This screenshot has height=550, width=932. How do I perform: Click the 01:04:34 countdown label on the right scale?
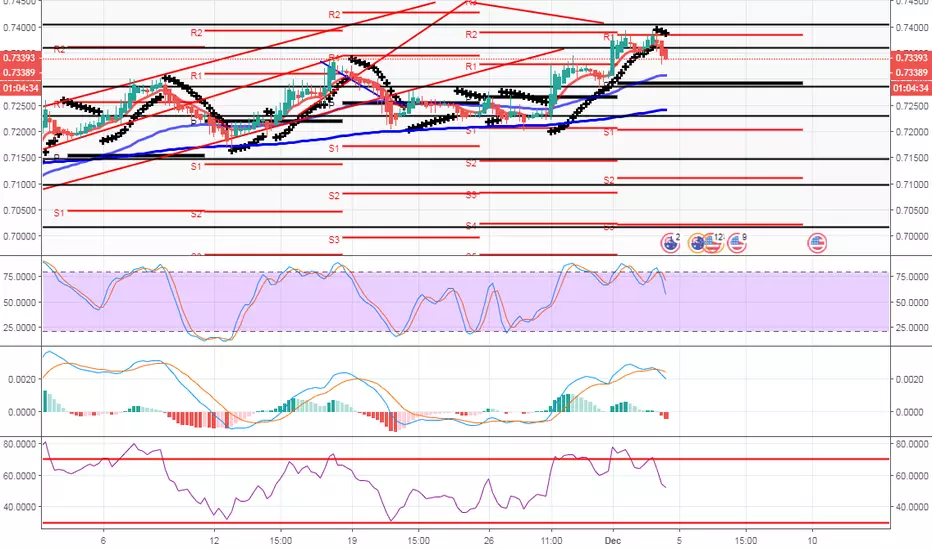click(911, 88)
